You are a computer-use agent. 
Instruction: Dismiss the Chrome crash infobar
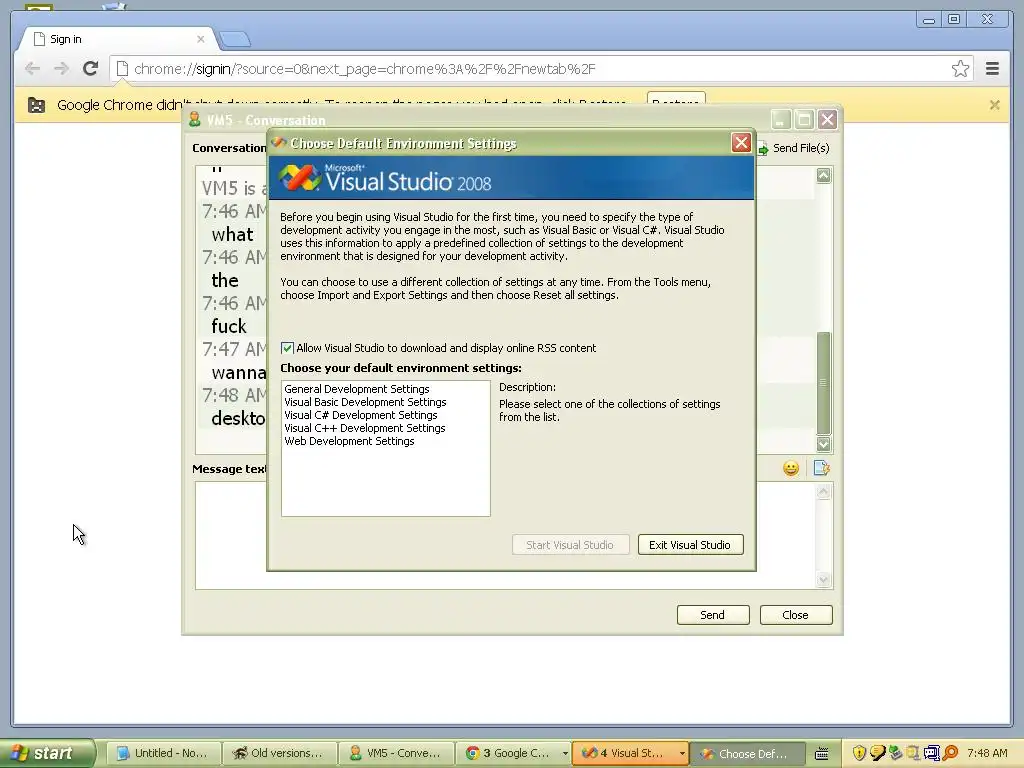(995, 104)
